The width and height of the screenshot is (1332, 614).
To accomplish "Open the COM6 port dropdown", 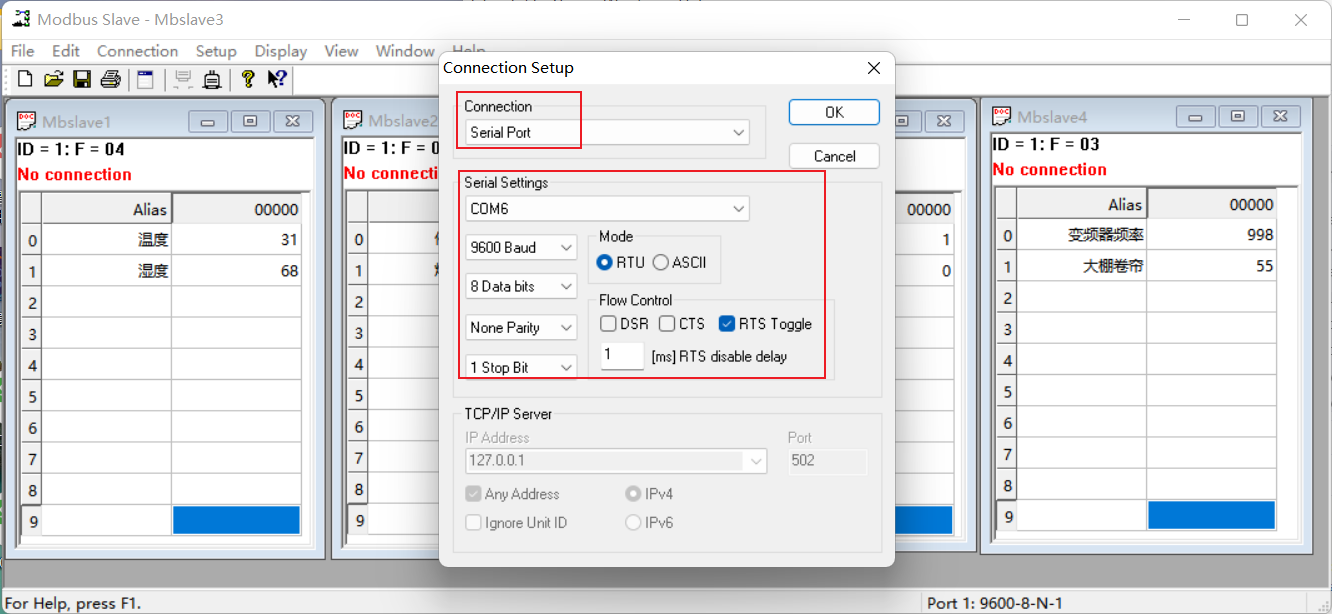I will point(607,209).
